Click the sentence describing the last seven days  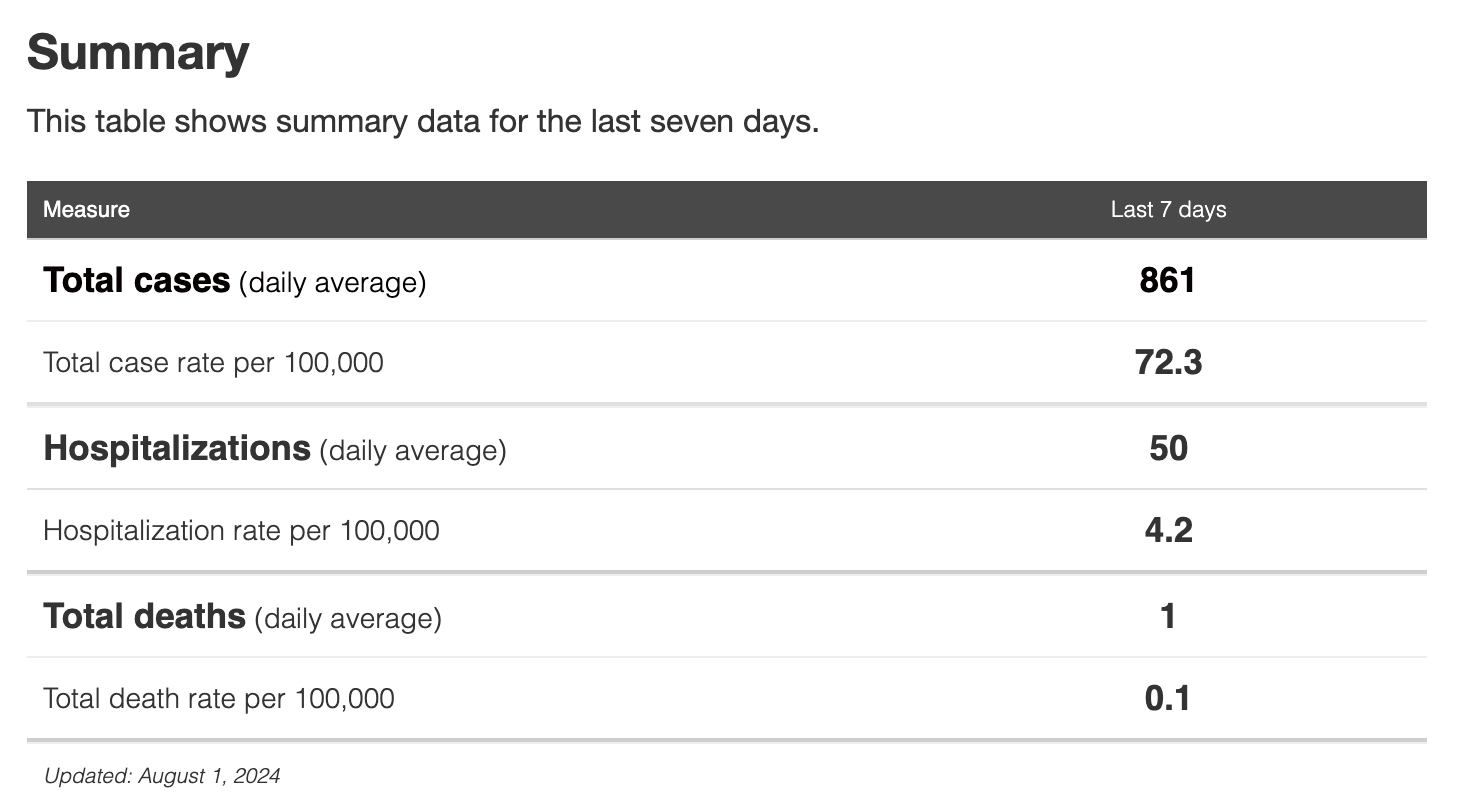tap(423, 122)
